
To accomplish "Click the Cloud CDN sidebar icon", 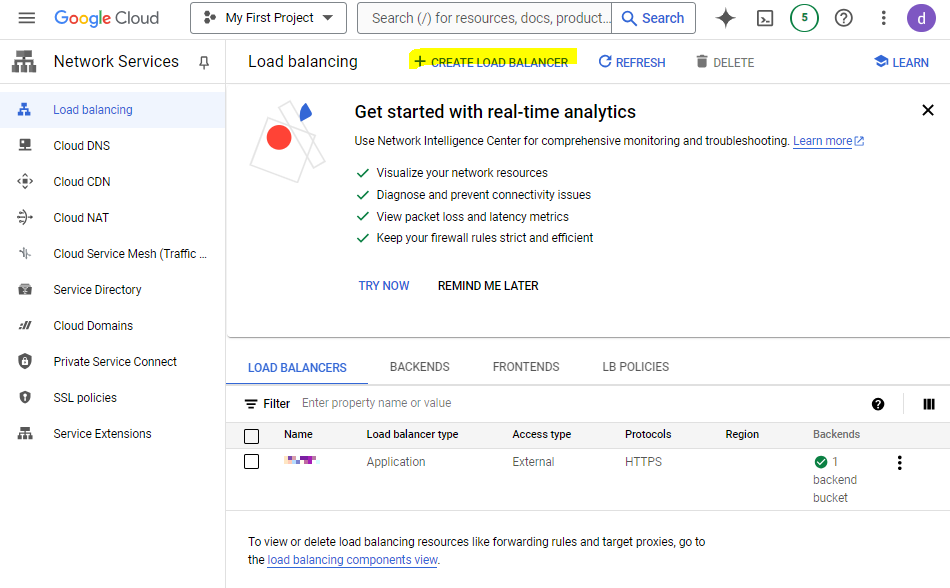I will pos(25,181).
